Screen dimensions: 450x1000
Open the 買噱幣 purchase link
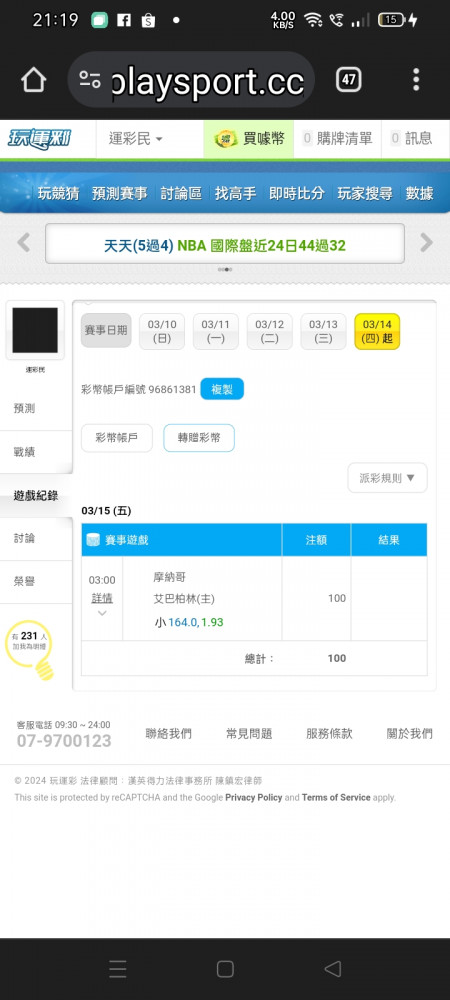click(x=249, y=138)
